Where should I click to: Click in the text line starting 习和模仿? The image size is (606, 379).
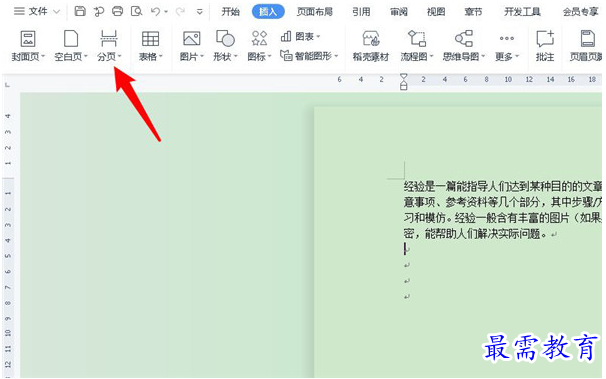[x=502, y=218]
